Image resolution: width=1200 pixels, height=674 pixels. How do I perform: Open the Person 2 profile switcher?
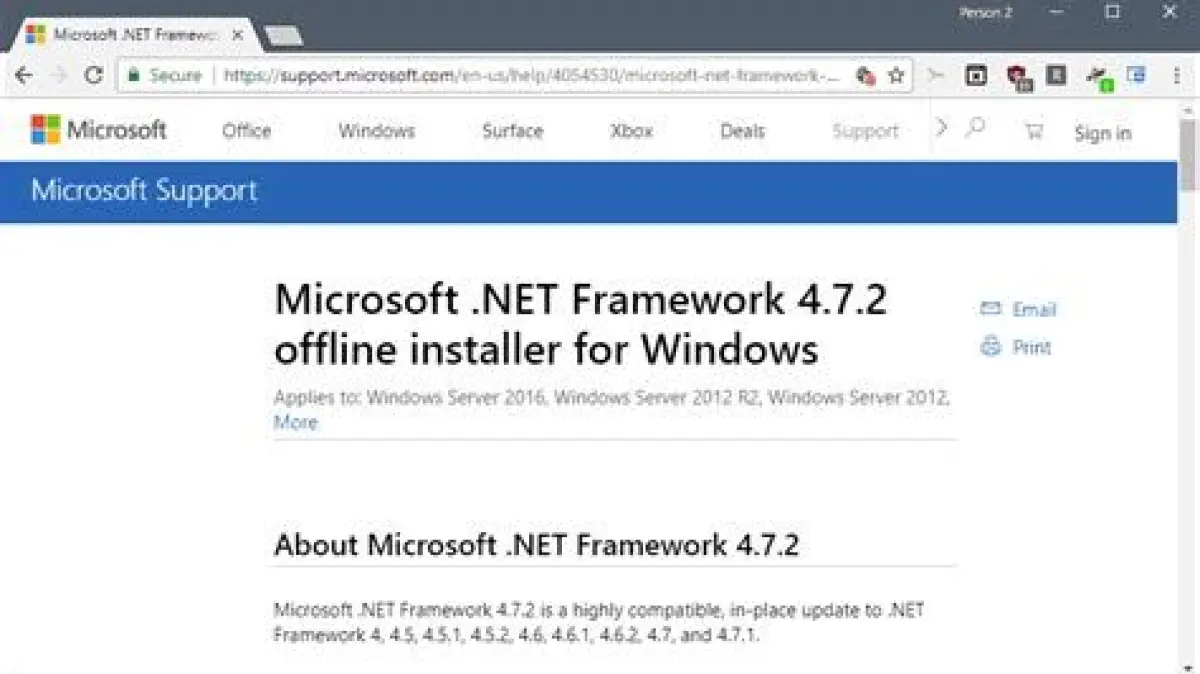pos(987,13)
